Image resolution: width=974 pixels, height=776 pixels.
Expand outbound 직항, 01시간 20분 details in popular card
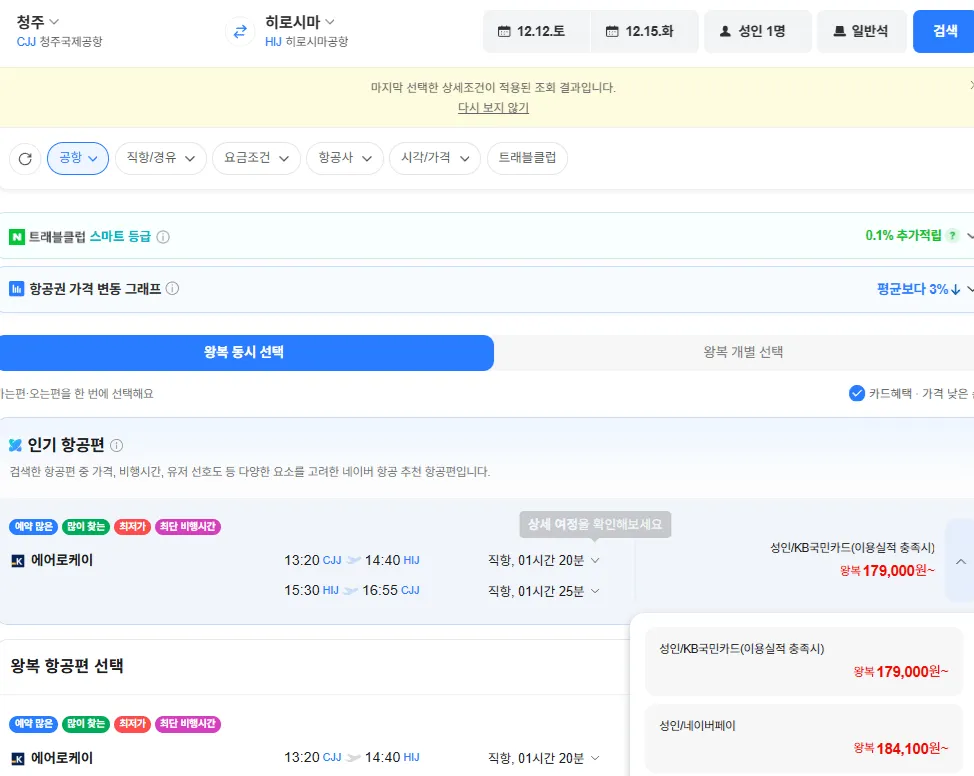[544, 560]
